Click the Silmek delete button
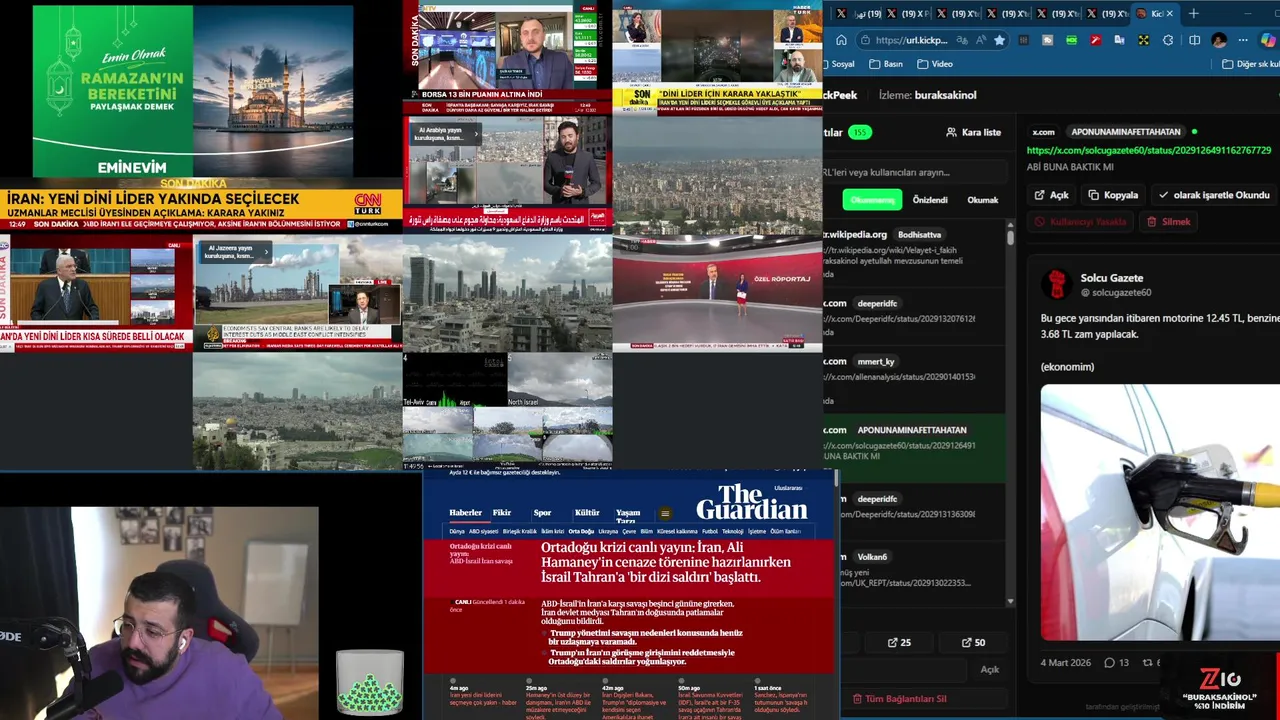 click(x=1168, y=222)
